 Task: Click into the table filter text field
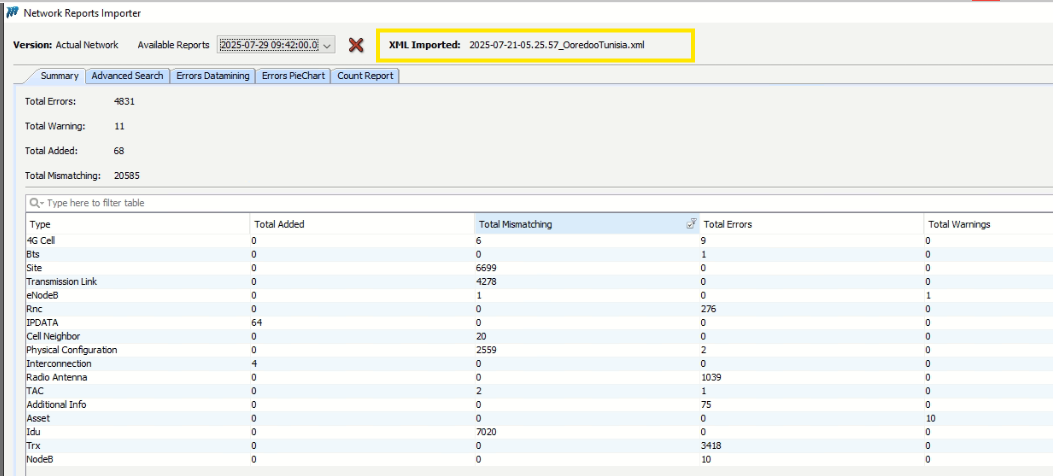500,203
